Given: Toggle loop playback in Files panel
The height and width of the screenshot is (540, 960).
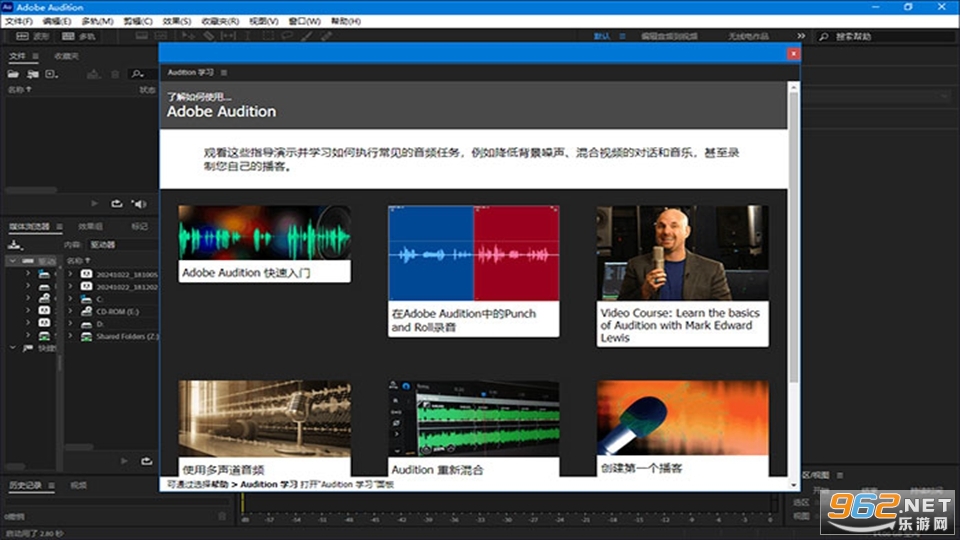Looking at the screenshot, I should pyautogui.click(x=116, y=203).
